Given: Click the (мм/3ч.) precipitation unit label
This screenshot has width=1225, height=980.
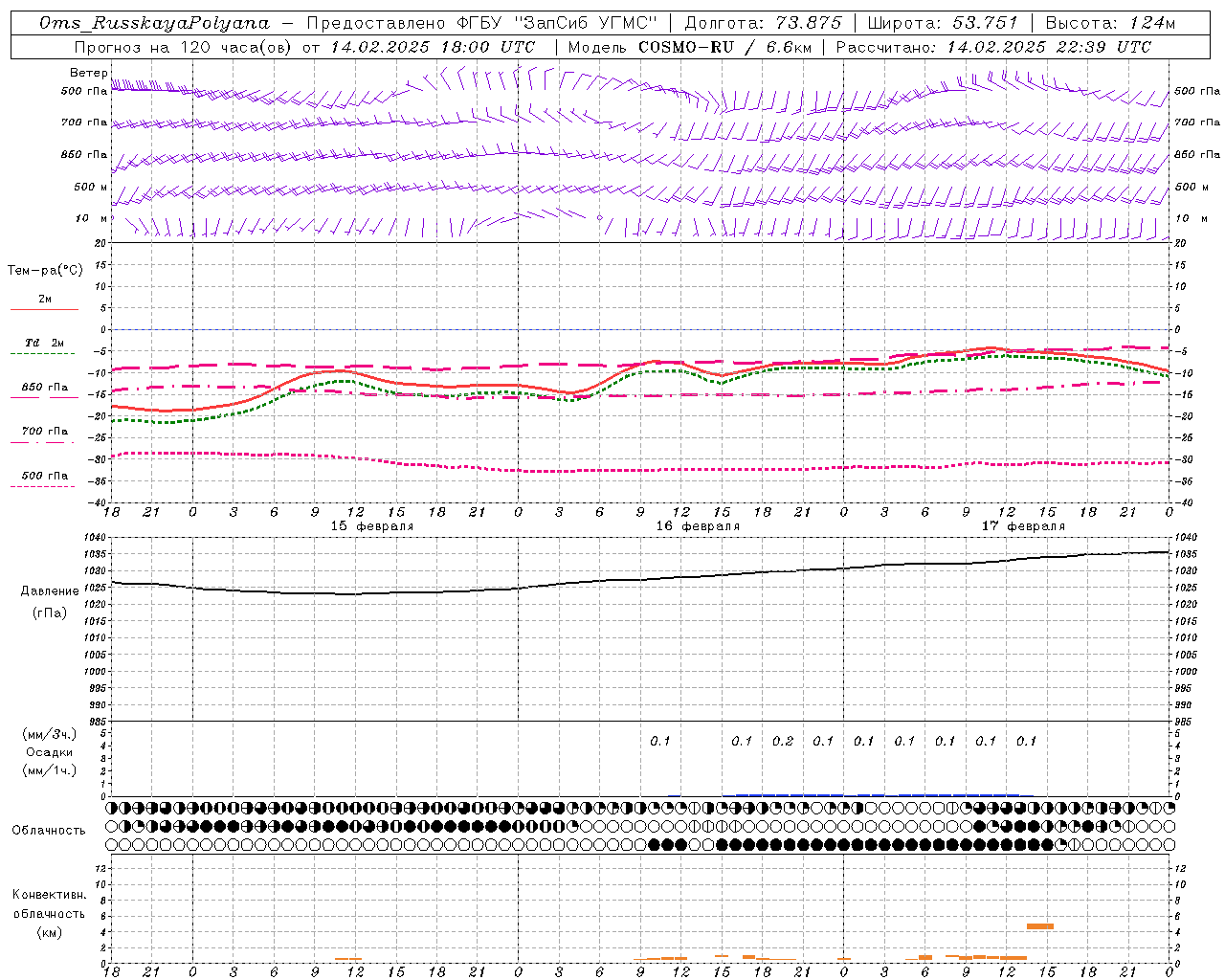Looking at the screenshot, I should pyautogui.click(x=50, y=734).
